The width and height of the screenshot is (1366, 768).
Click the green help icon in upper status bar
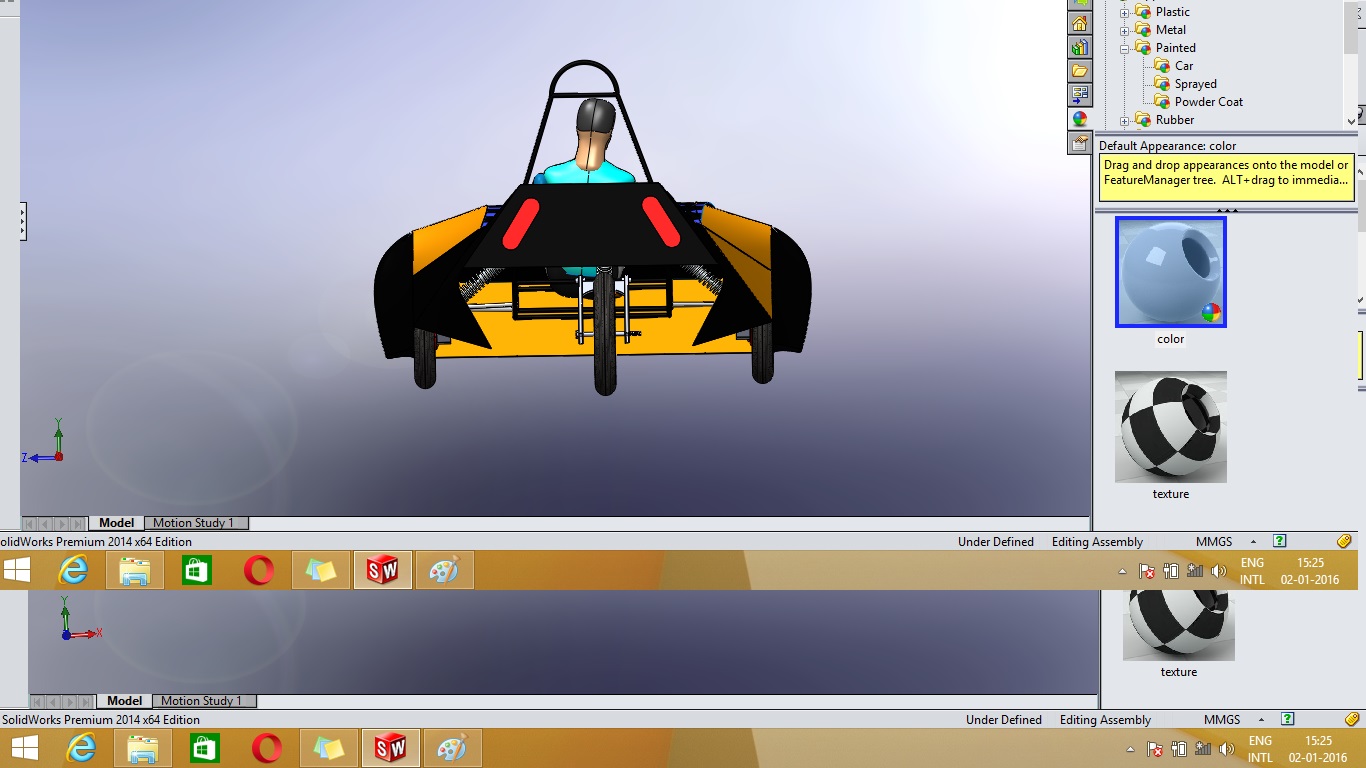(x=1280, y=542)
